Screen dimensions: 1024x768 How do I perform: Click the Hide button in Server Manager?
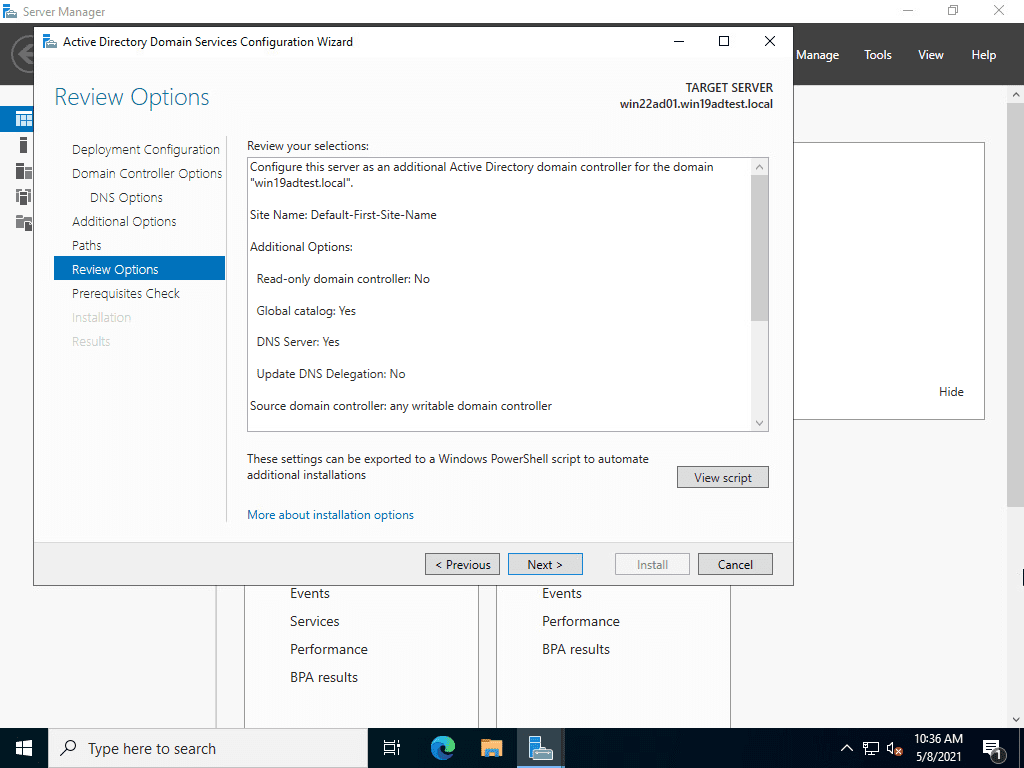point(951,391)
